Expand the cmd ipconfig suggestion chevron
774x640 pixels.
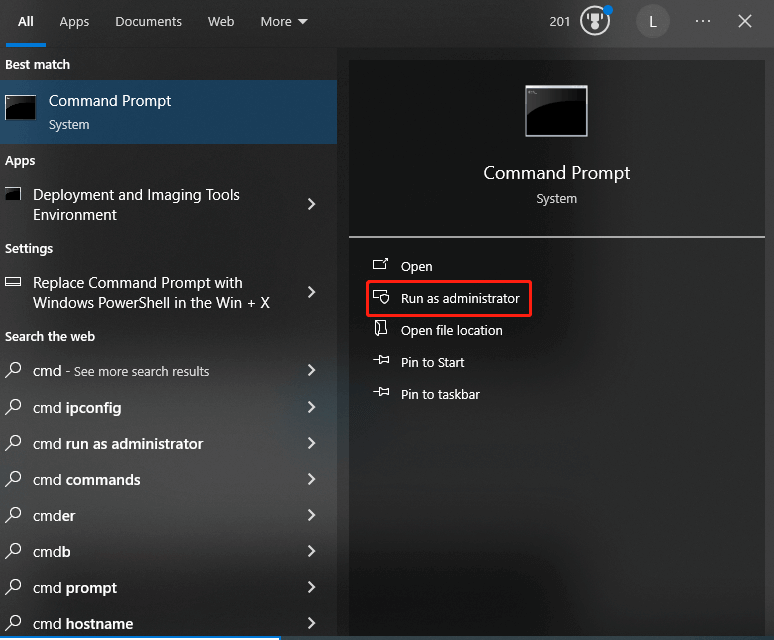pos(311,407)
